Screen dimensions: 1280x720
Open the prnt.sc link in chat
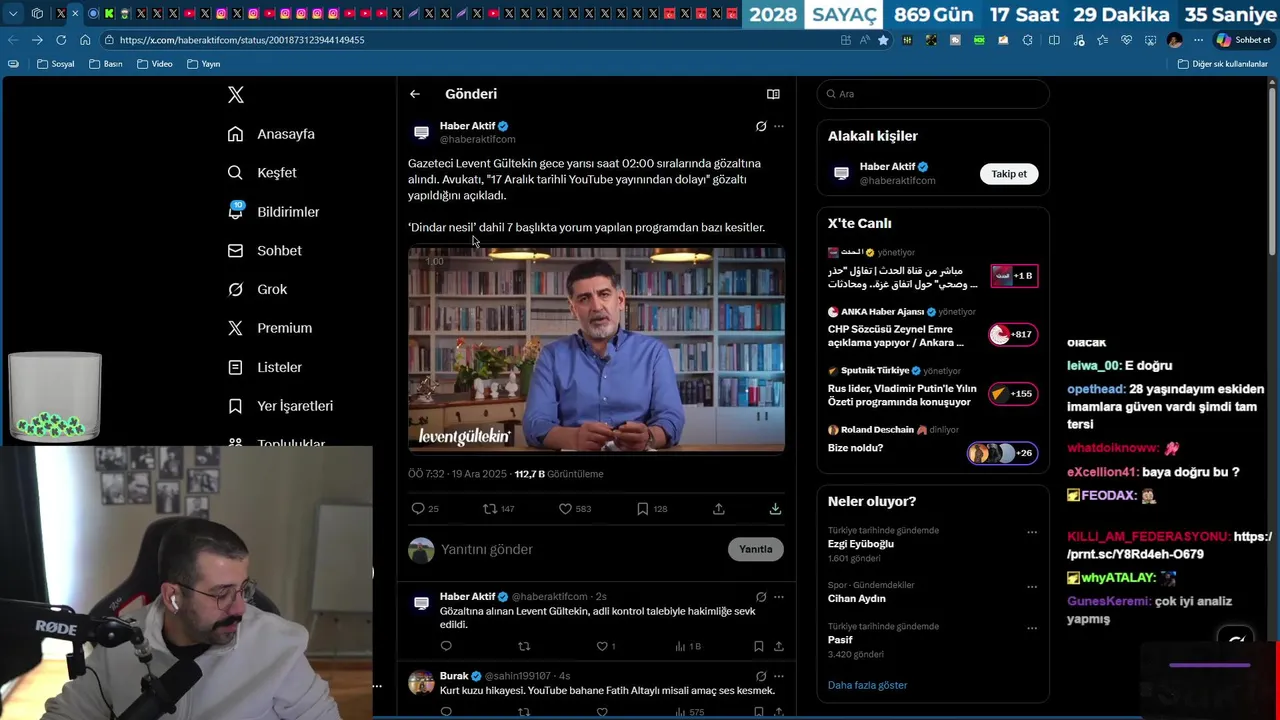(1169, 545)
